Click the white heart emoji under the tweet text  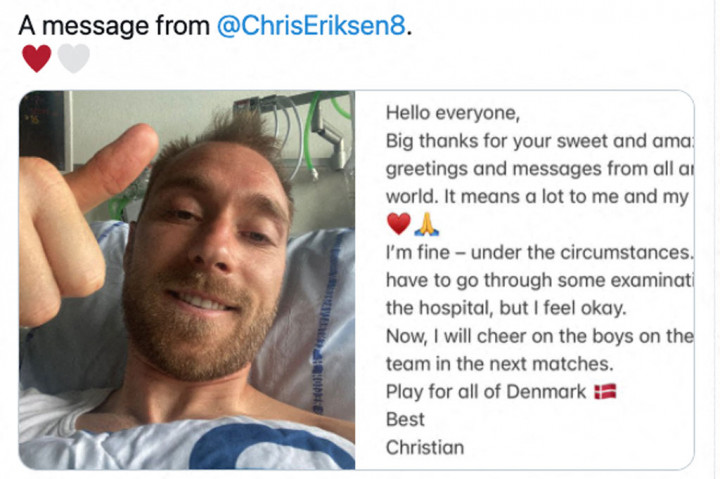73,59
